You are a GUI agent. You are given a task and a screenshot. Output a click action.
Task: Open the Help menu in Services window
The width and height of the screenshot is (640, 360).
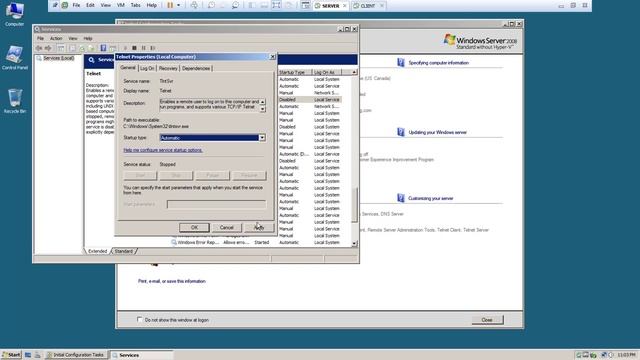[x=88, y=38]
